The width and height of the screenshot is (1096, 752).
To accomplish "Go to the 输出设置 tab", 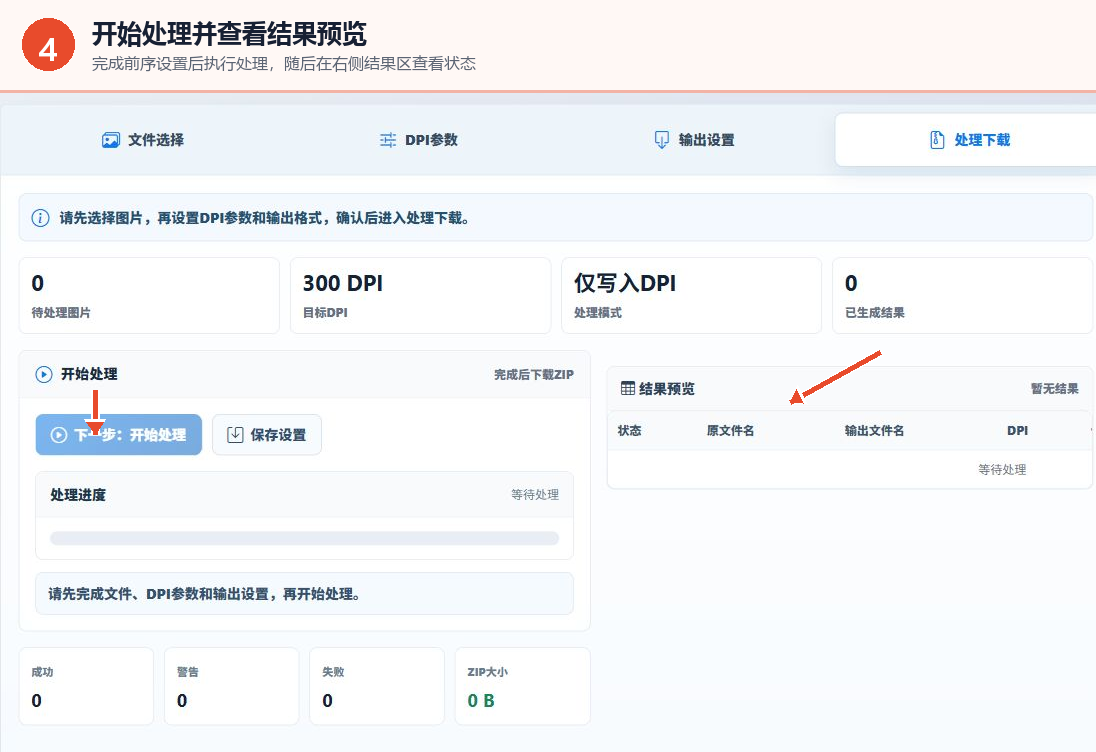I will pos(693,140).
